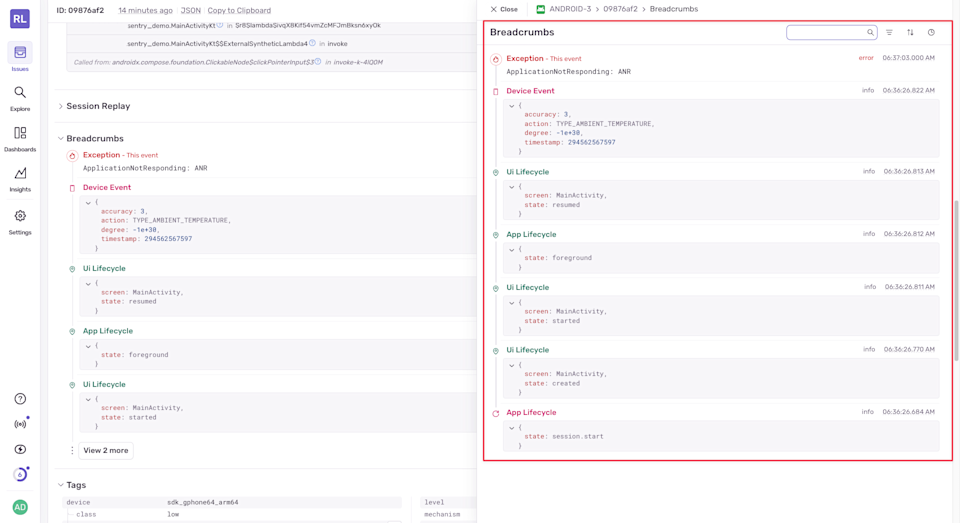Open the help question mark icon

tap(20, 399)
